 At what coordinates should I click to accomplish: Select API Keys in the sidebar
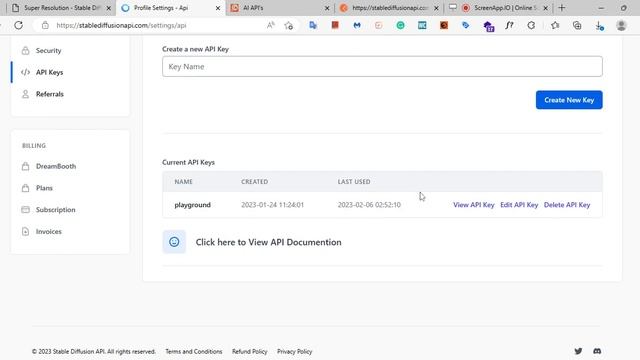(x=49, y=72)
